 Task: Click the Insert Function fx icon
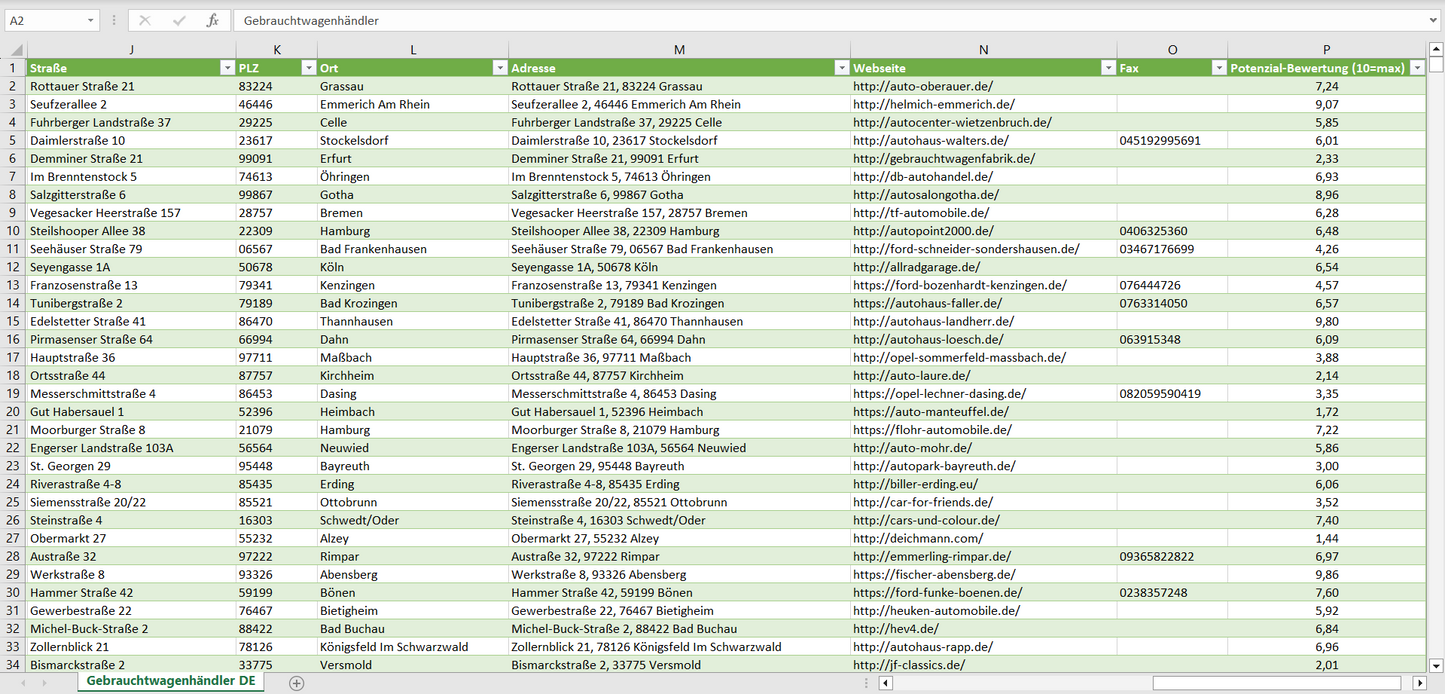(x=212, y=20)
